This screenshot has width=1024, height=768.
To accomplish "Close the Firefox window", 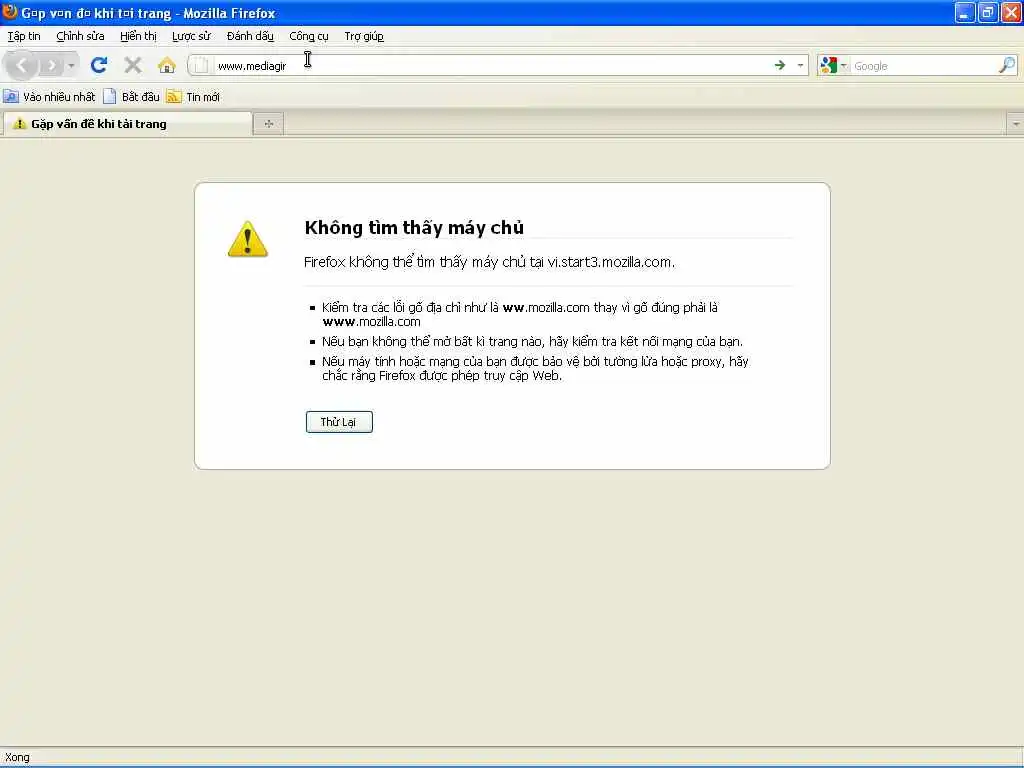I will (x=1011, y=12).
